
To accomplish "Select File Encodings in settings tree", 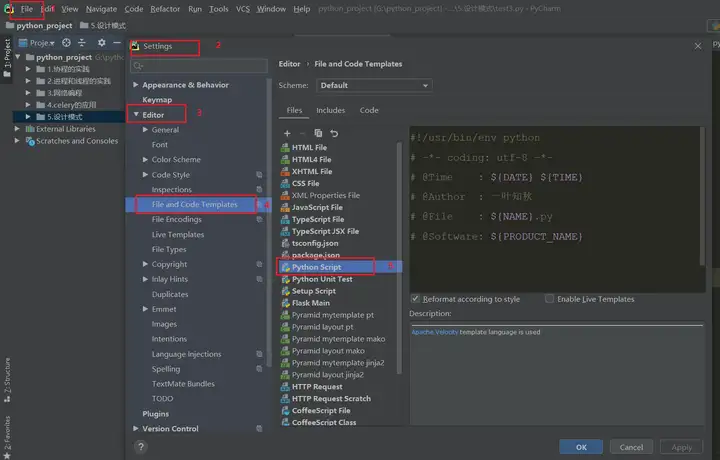I will click(x=176, y=219).
